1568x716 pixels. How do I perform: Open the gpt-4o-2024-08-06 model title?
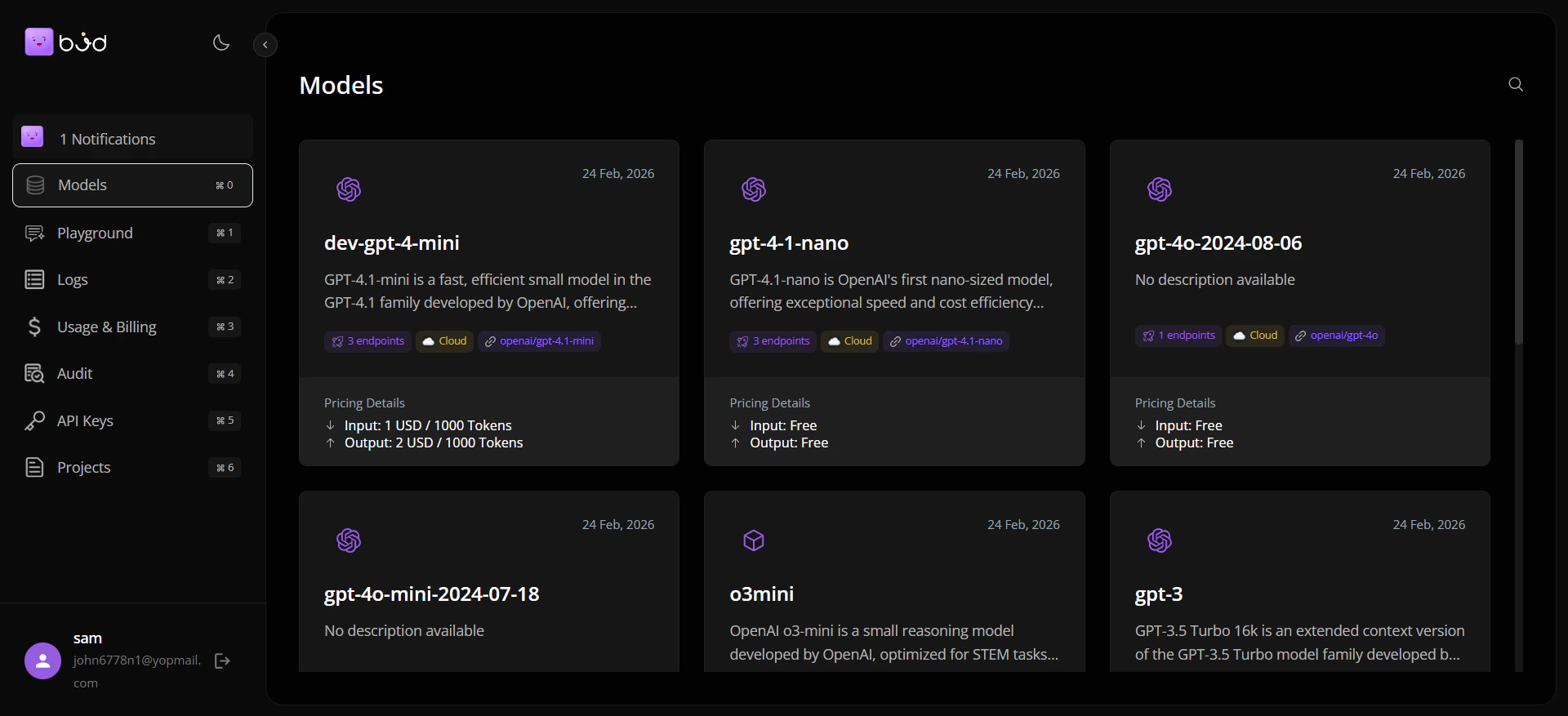(1218, 243)
